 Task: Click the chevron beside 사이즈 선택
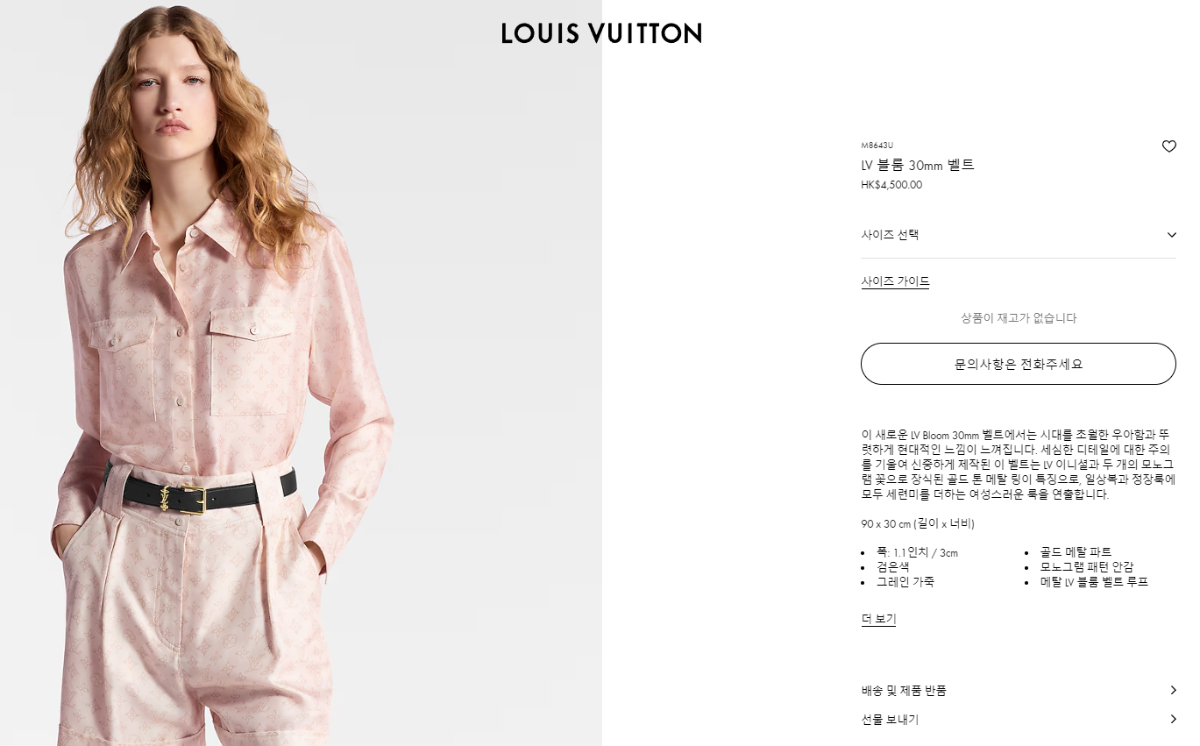(1171, 235)
